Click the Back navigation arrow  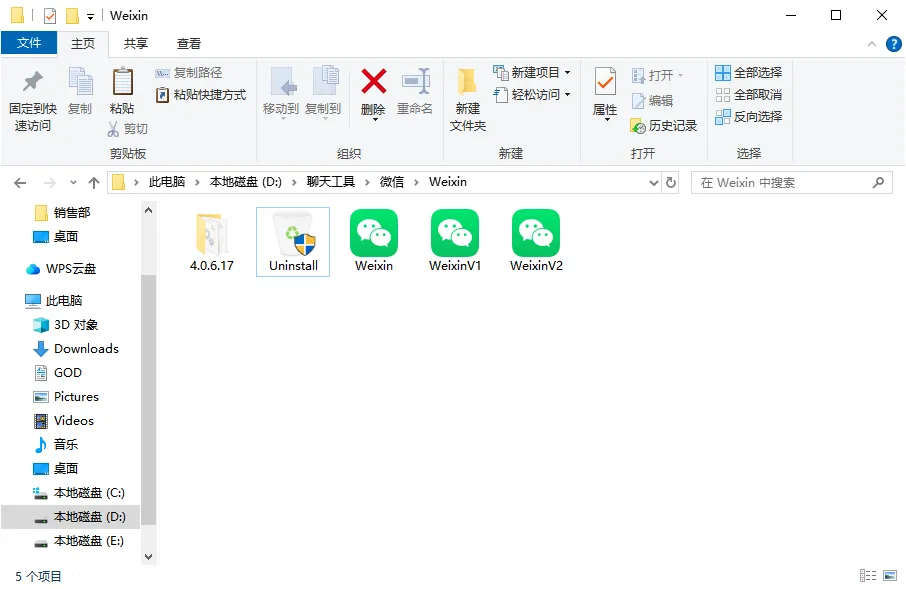(x=20, y=183)
